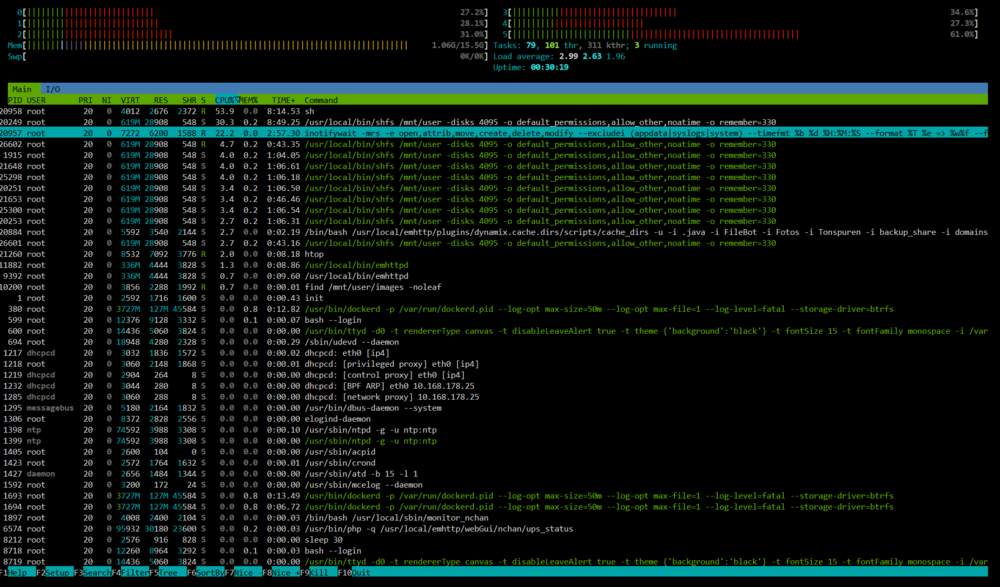The width and height of the screenshot is (1000, 587).
Task: Select process 20958 running sh
Action: (x=494, y=111)
